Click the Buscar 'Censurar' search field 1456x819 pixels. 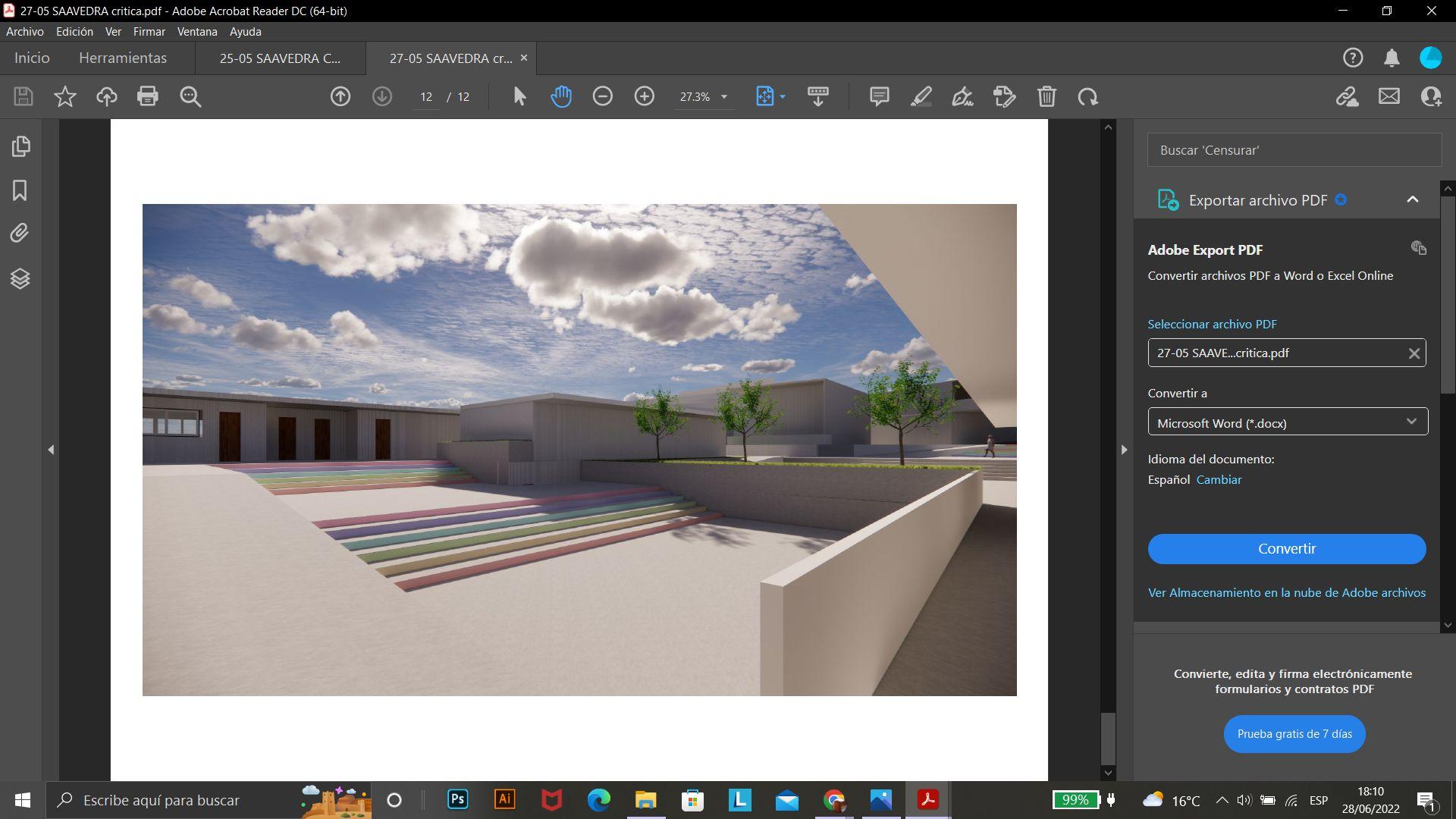(1294, 150)
